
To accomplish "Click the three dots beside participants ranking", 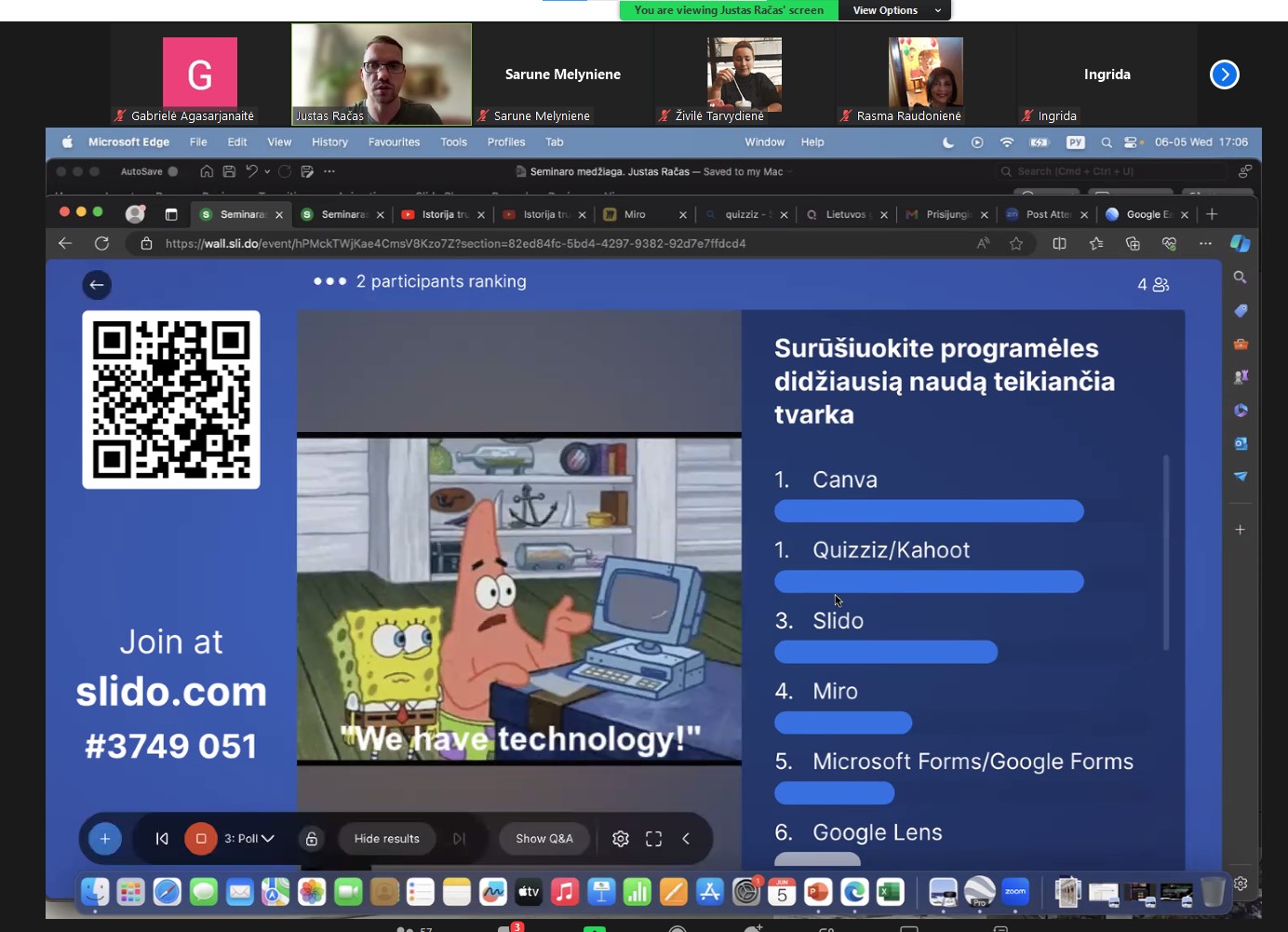I will [x=329, y=281].
